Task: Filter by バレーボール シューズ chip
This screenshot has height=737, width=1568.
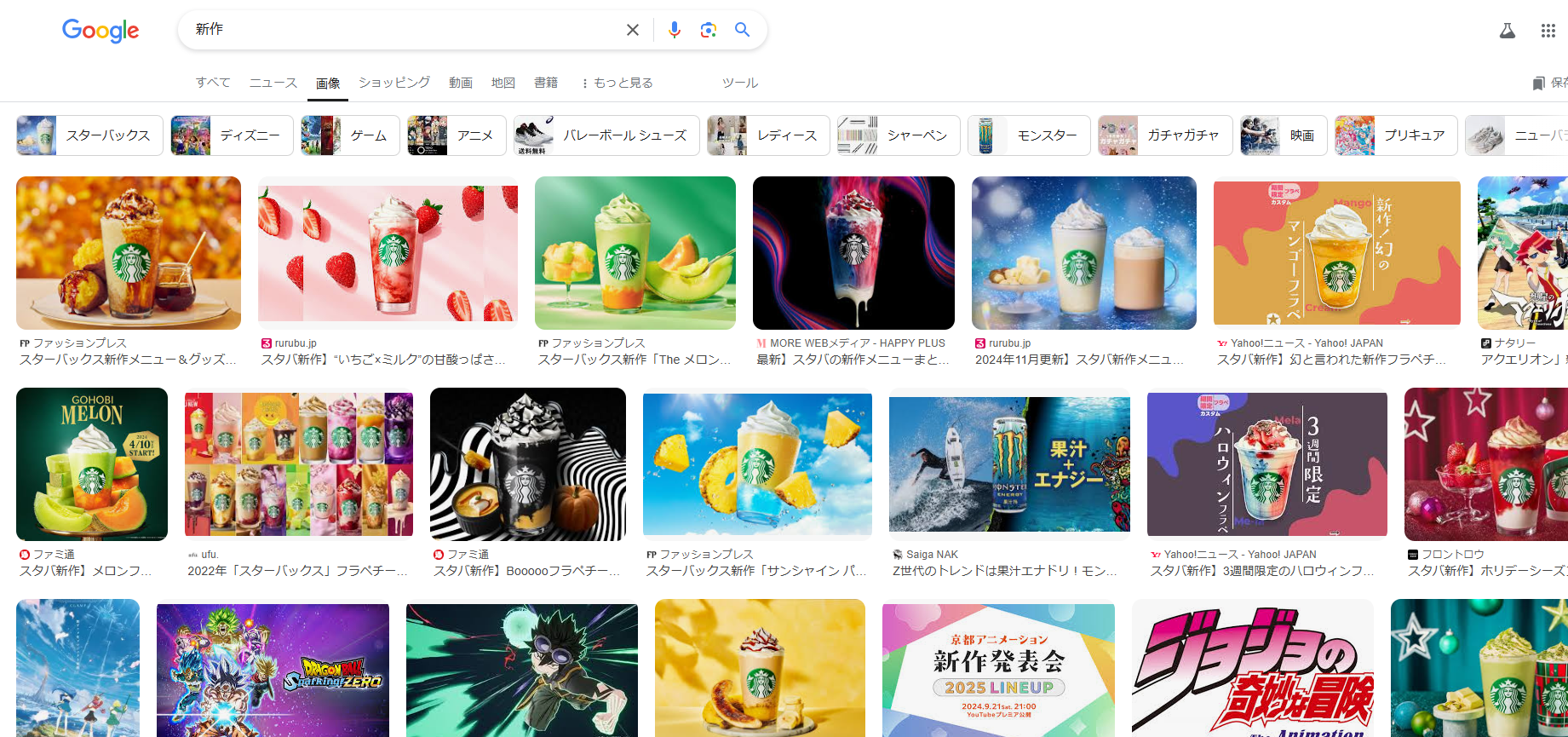Action: point(606,135)
